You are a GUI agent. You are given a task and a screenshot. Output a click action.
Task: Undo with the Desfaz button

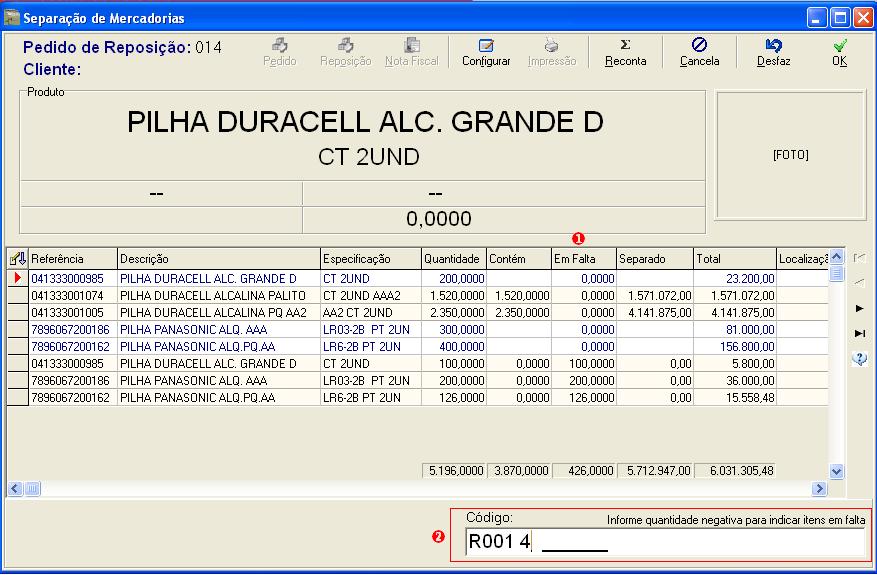774,53
